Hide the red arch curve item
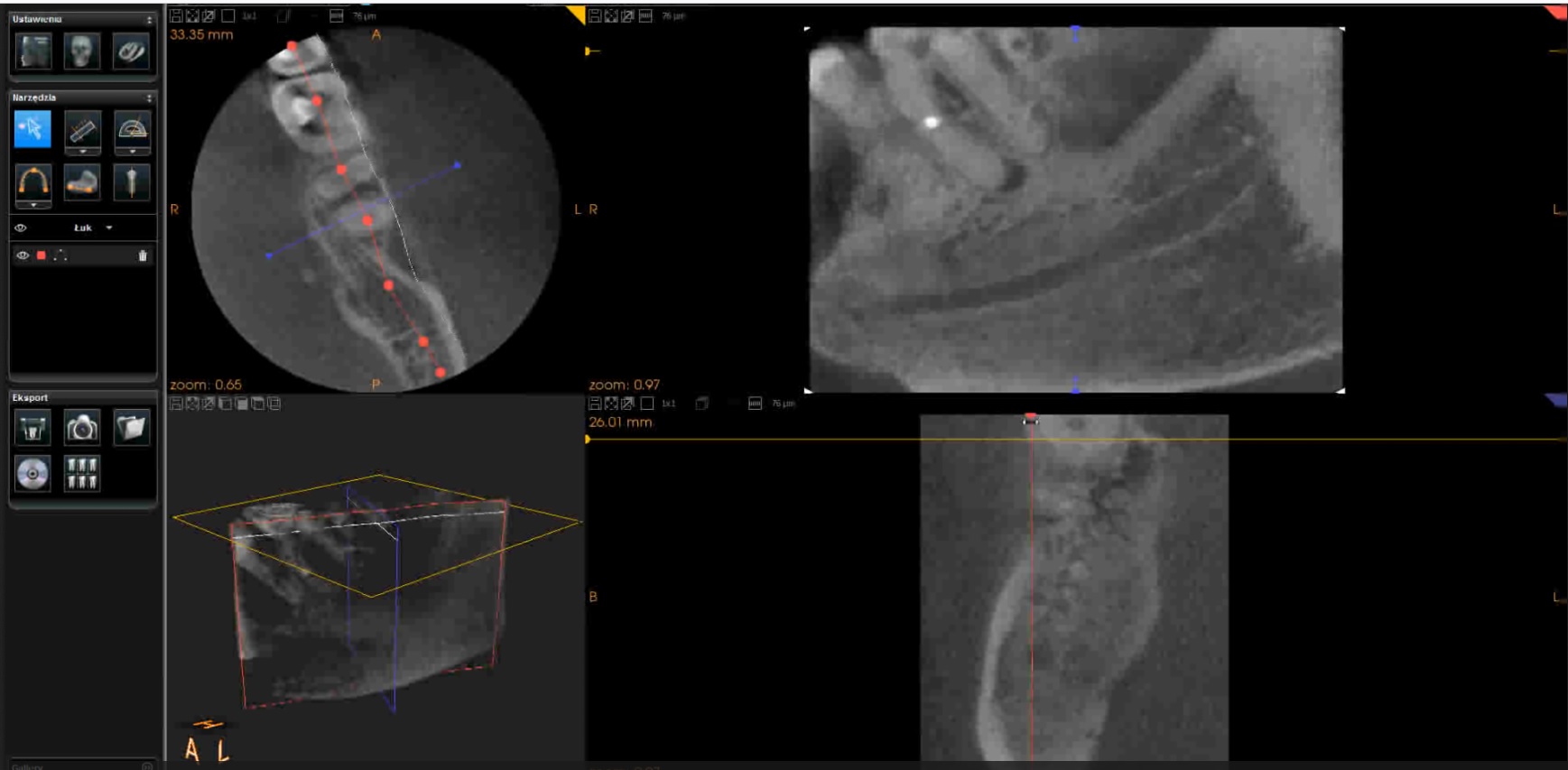Image resolution: width=1568 pixels, height=770 pixels. [x=23, y=256]
